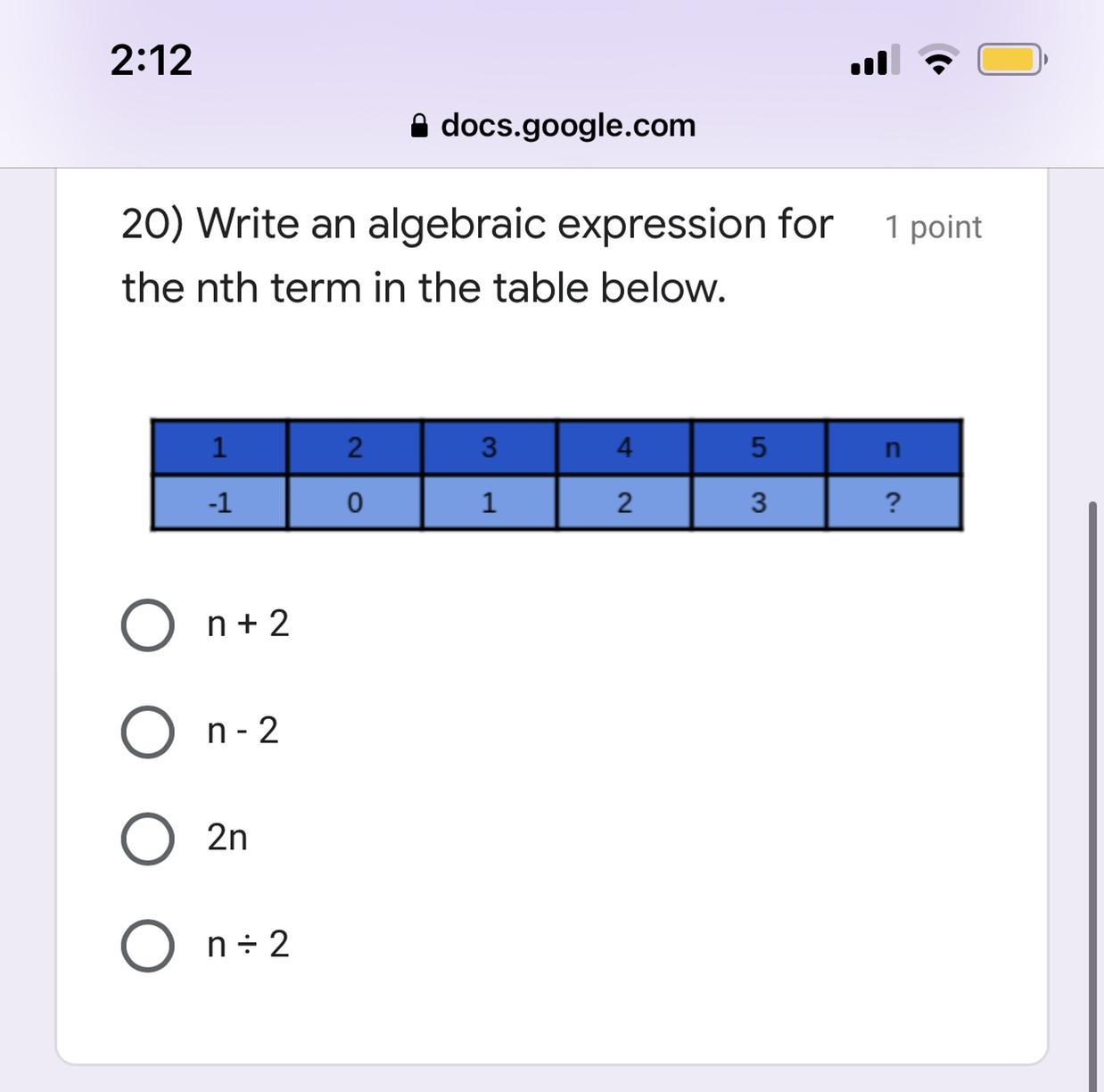Tap the yellow battery indicator icon
Image resolution: width=1104 pixels, height=1092 pixels.
pos(1011,60)
